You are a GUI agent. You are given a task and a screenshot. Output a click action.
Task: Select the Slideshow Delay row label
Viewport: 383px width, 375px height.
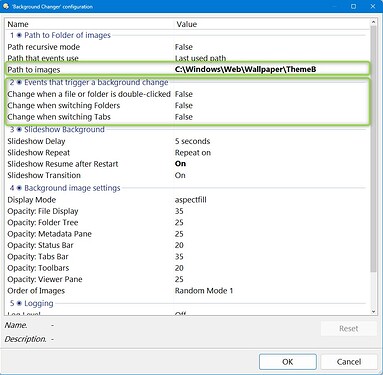36,141
